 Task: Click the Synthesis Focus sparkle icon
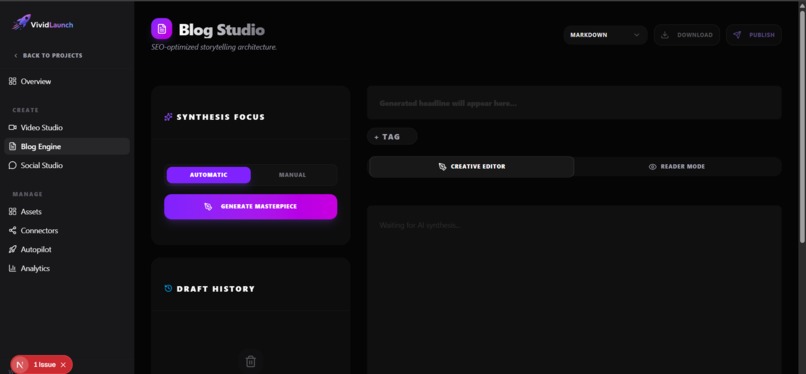point(168,117)
